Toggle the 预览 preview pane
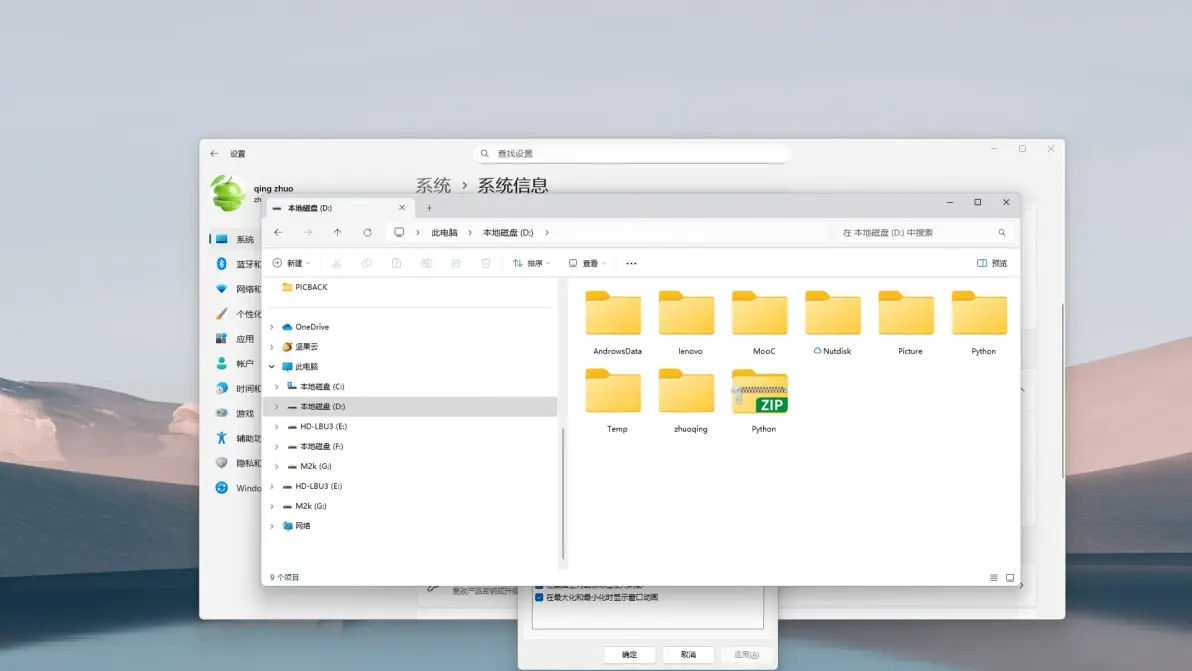The image size is (1192, 671). 991,264
